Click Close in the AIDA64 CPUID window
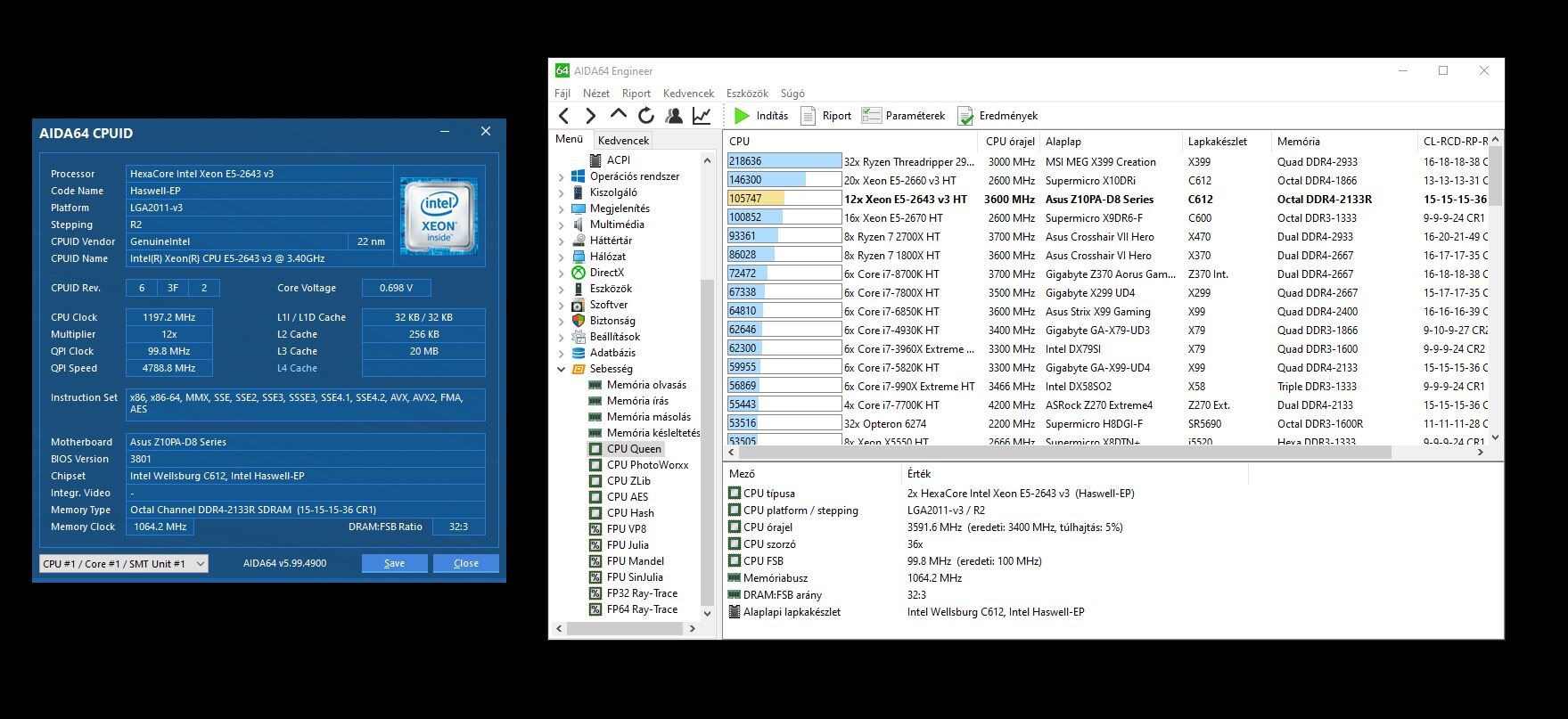 pos(465,563)
